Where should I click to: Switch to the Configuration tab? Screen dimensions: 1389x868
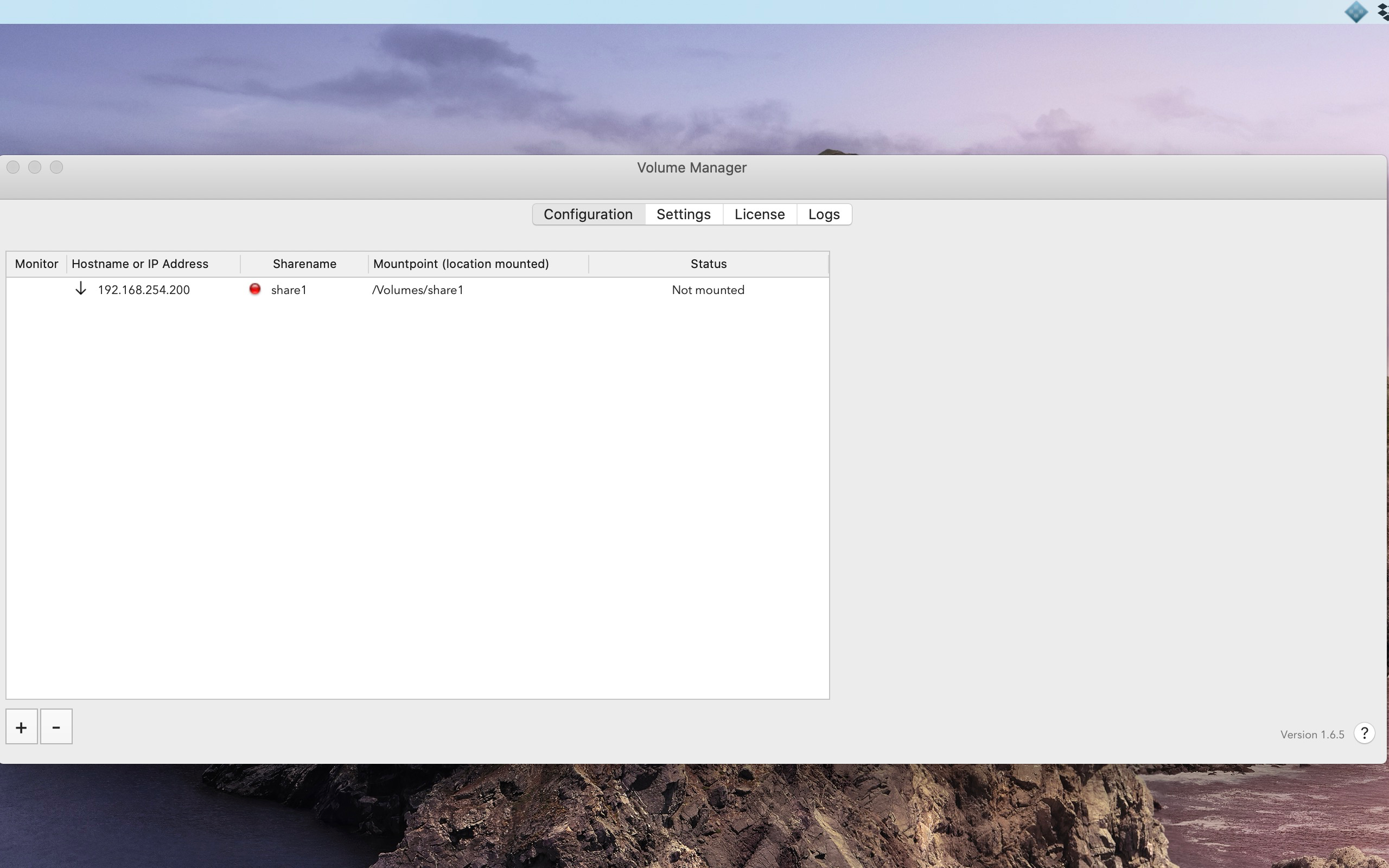(x=588, y=214)
